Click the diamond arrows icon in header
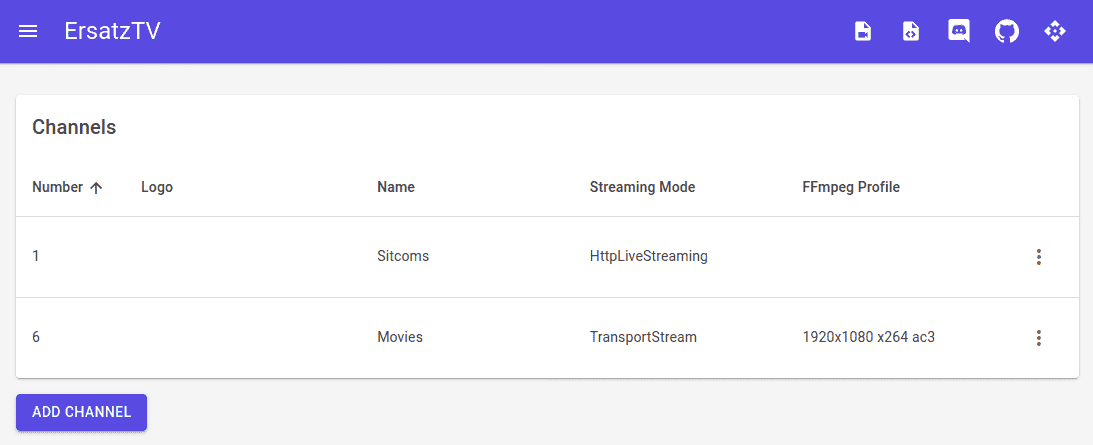The height and width of the screenshot is (445, 1093). point(1055,31)
